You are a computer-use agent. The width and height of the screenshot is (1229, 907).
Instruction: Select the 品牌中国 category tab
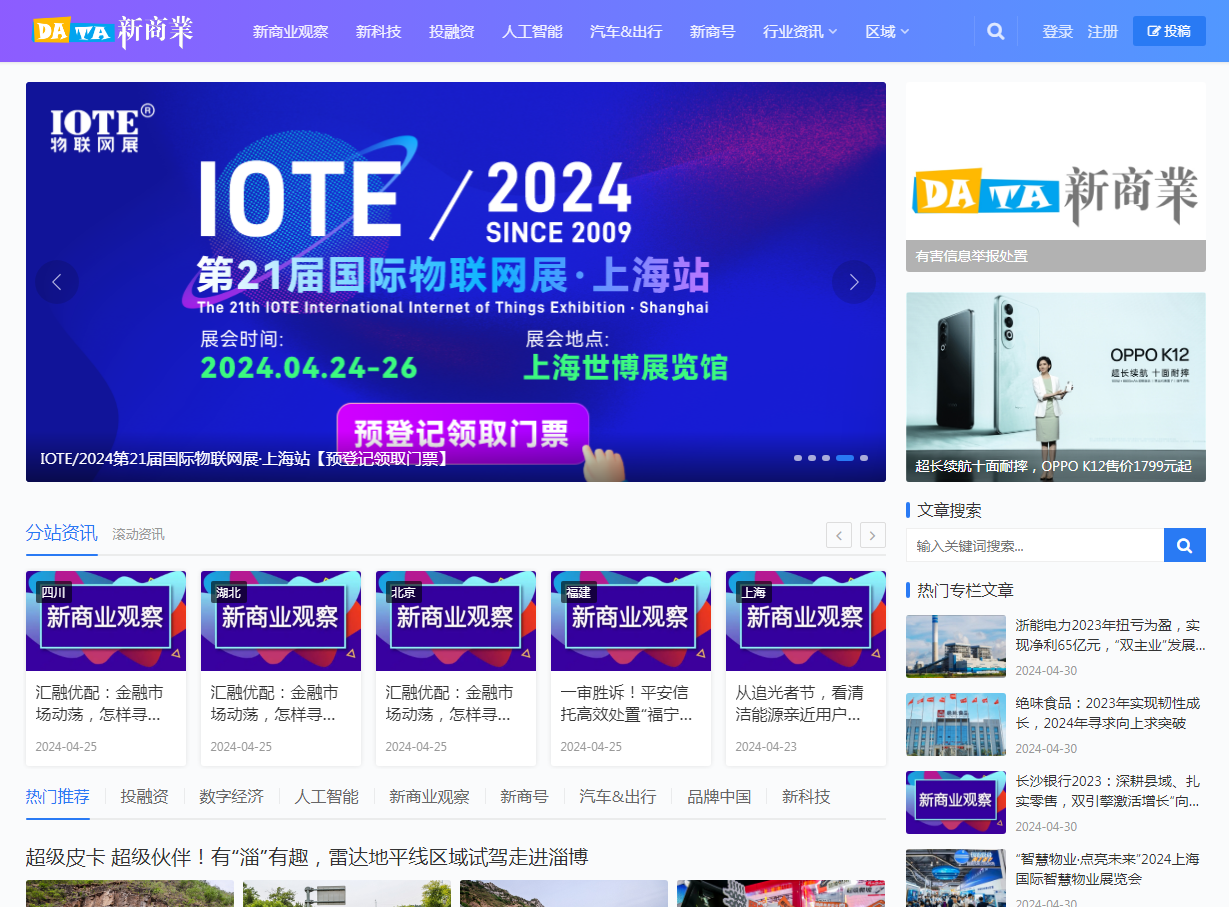click(x=719, y=797)
